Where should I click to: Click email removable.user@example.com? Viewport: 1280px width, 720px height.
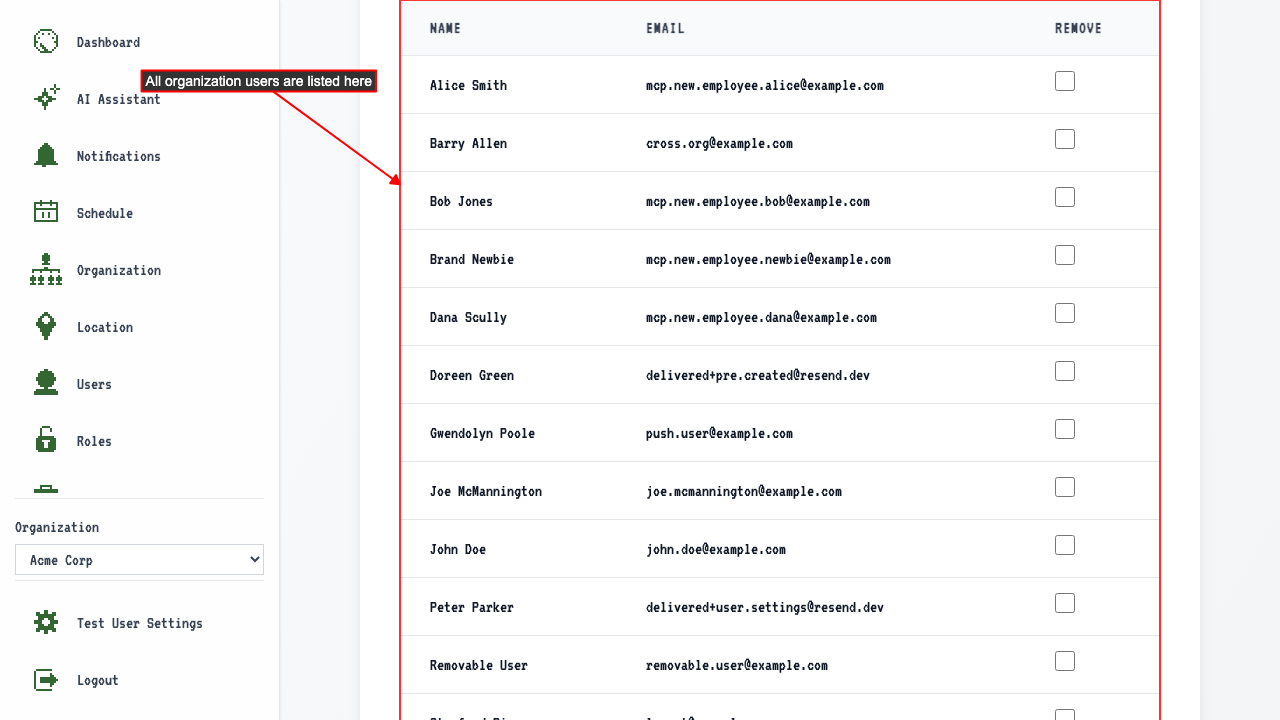click(x=737, y=665)
